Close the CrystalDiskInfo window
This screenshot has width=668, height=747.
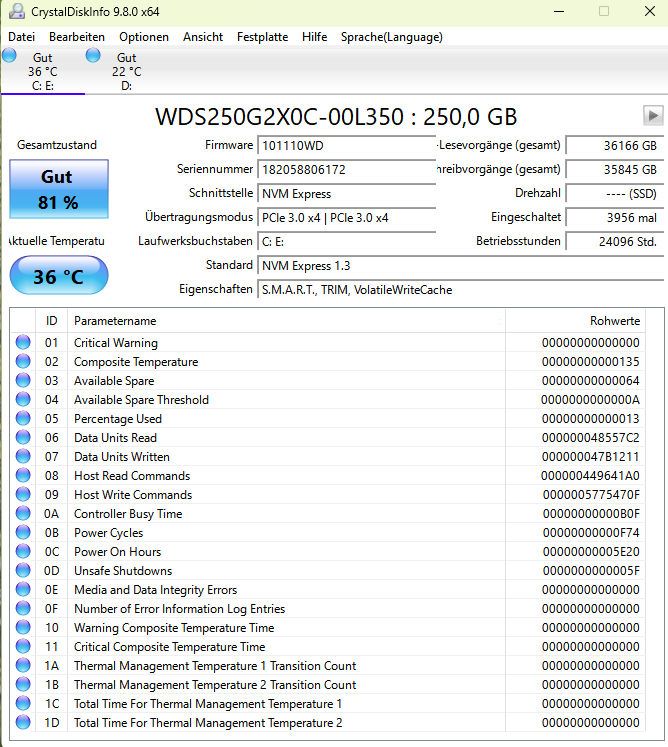(x=650, y=11)
